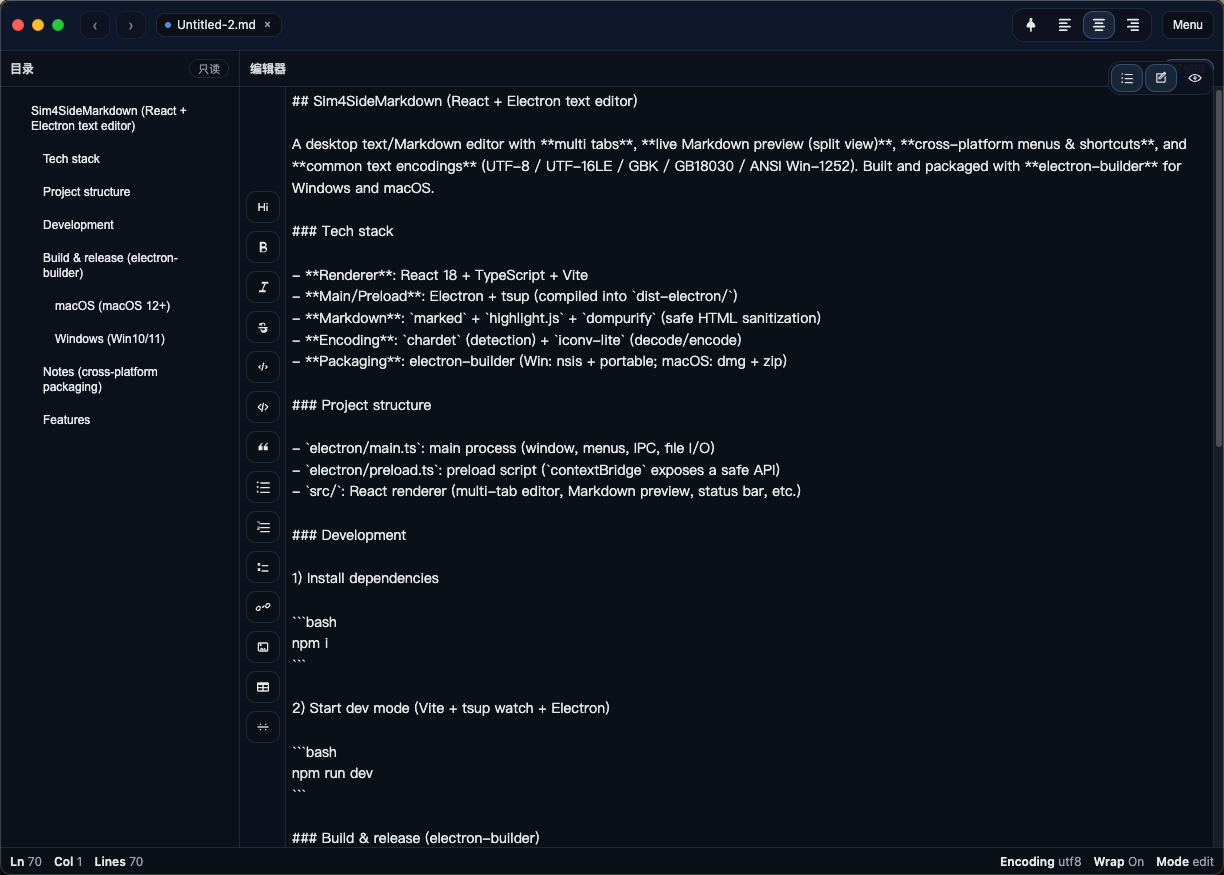Insert a numbered list

pyautogui.click(x=263, y=527)
